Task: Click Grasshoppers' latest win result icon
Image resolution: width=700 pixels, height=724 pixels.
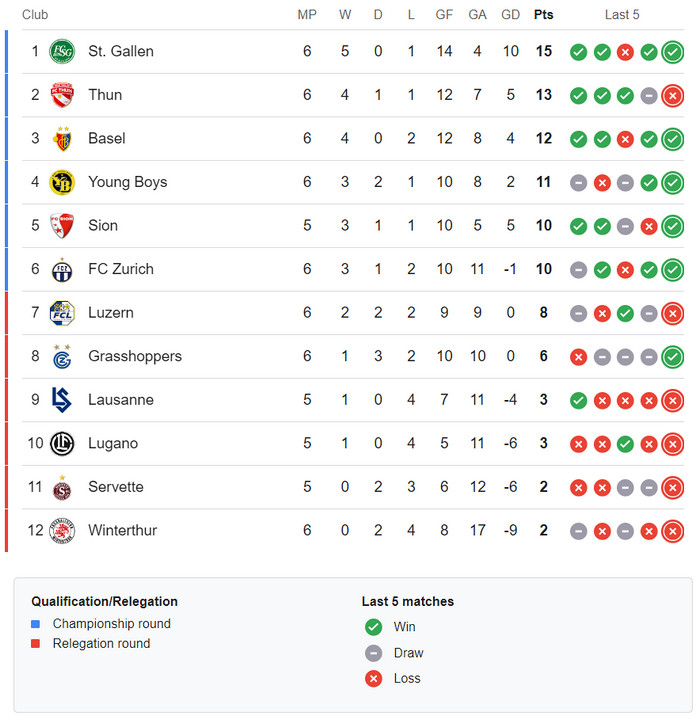Action: (672, 357)
